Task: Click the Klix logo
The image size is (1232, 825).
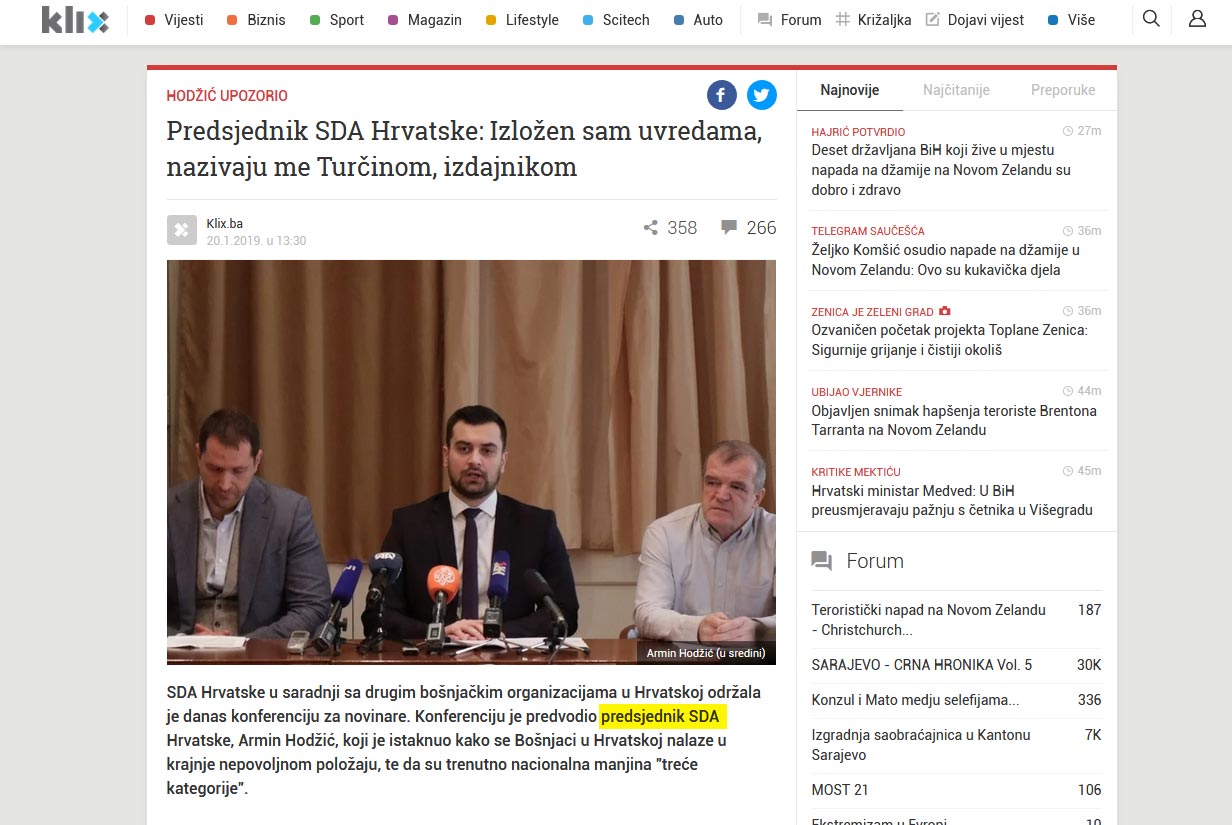Action: tap(75, 19)
